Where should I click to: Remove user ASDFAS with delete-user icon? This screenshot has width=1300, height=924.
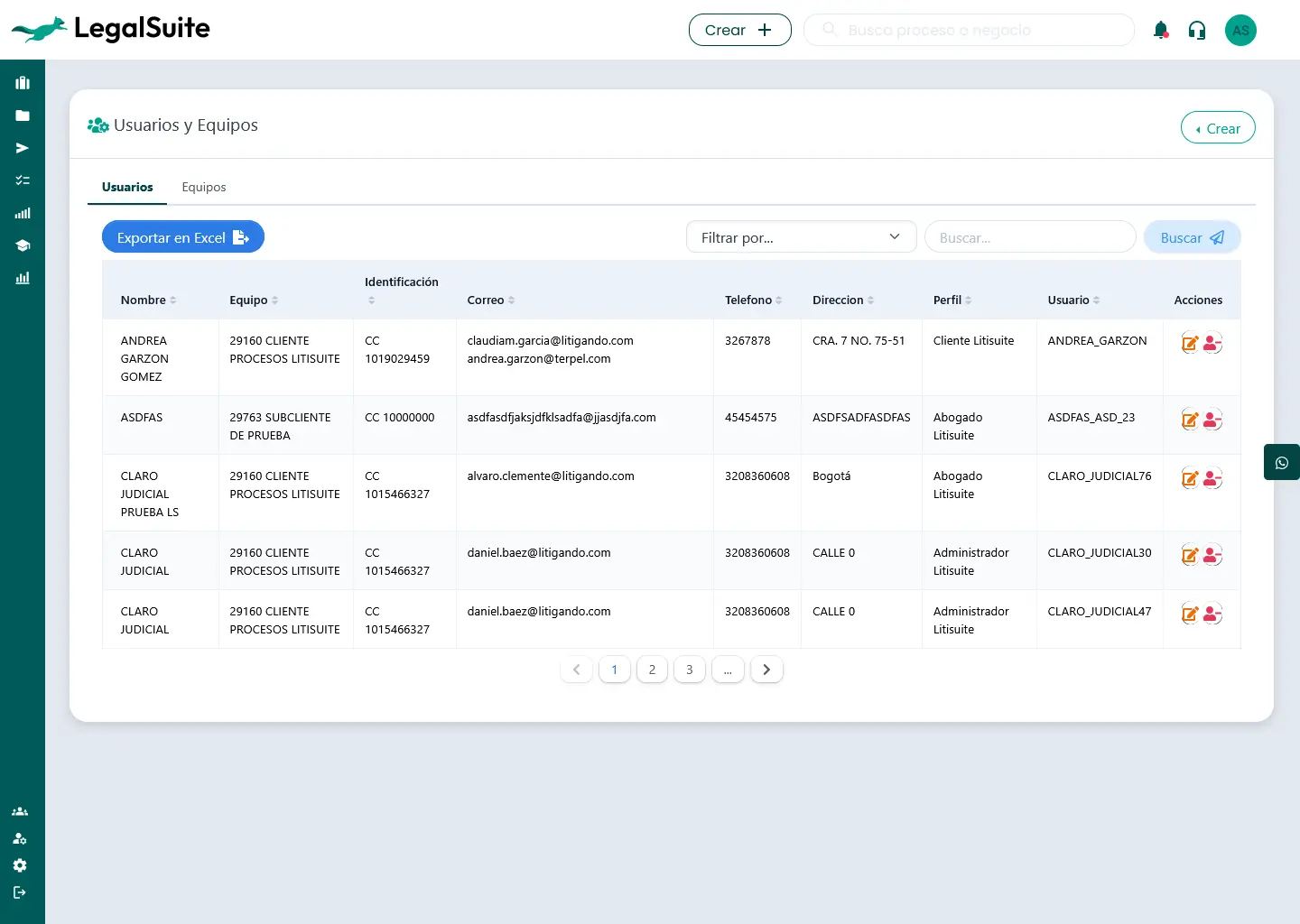point(1212,420)
